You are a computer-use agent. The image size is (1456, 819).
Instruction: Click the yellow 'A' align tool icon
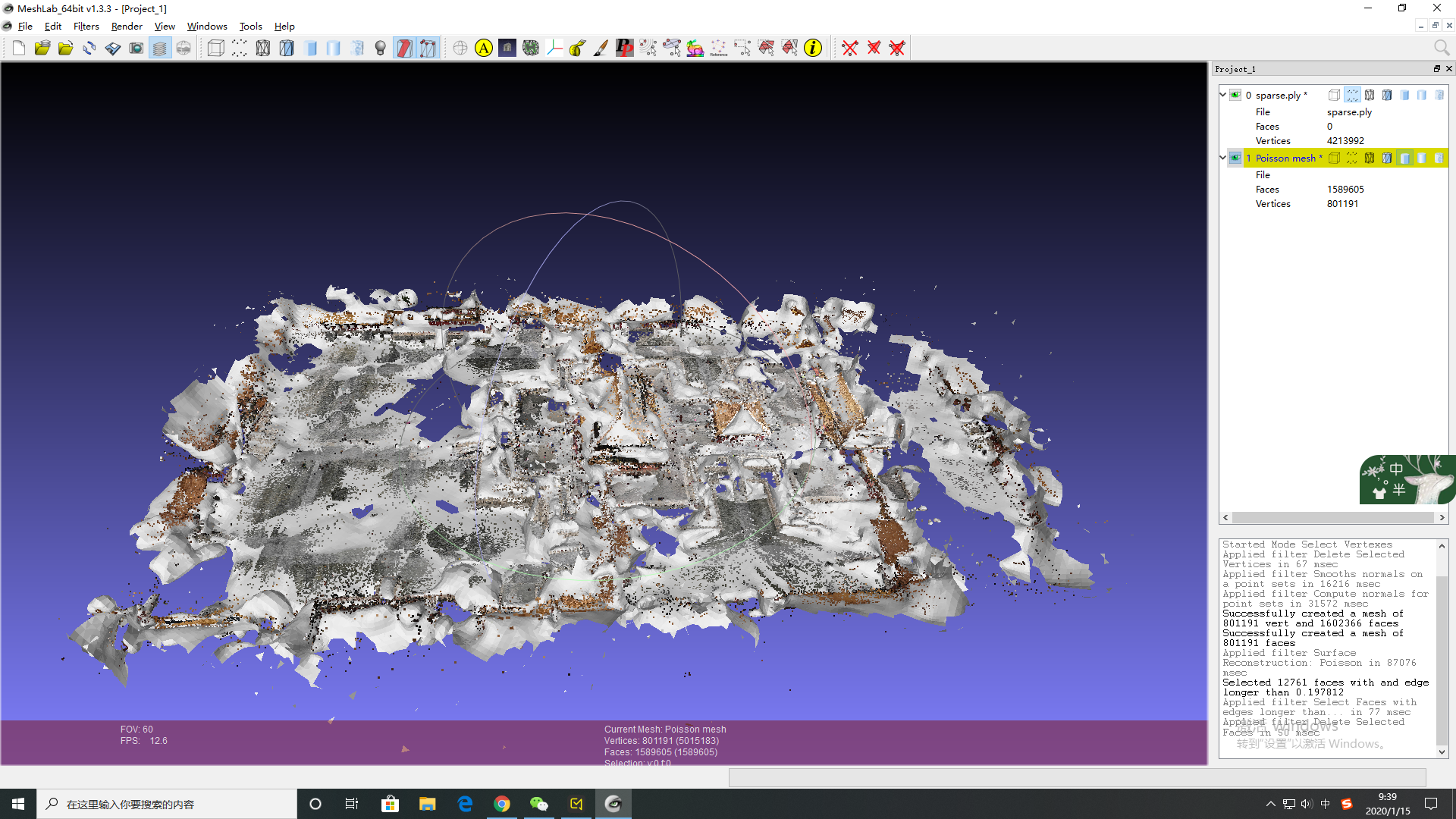483,49
